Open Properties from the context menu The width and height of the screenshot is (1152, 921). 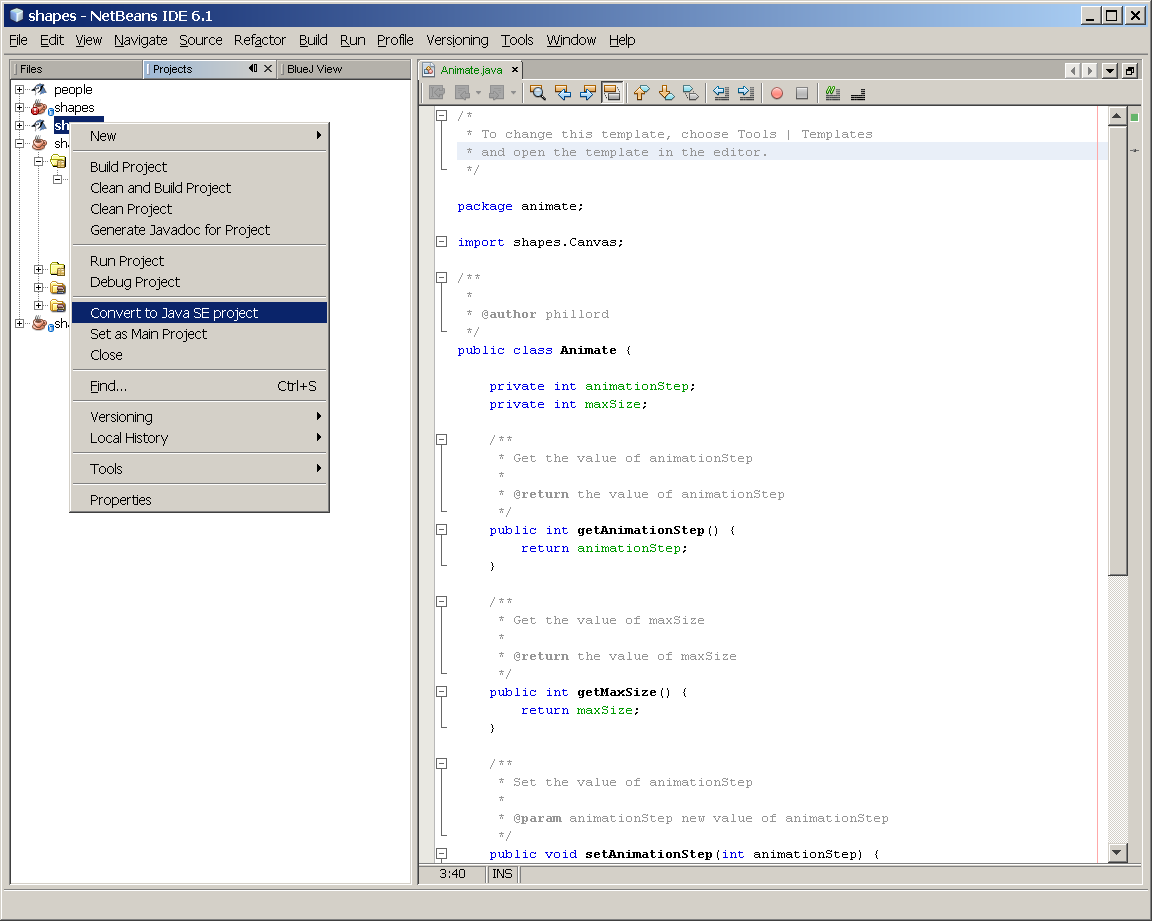[x=121, y=500]
